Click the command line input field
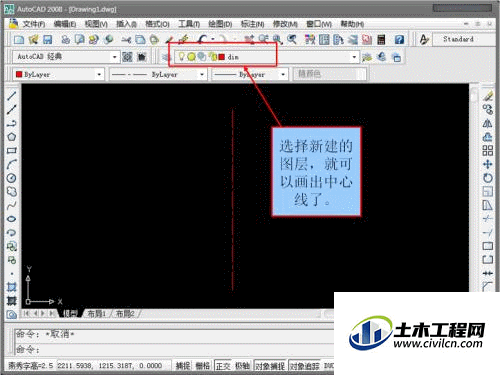The image size is (500, 375). [x=173, y=350]
